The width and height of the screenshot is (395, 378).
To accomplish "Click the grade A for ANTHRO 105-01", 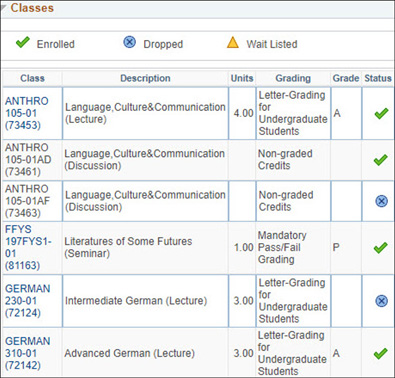I will click(337, 113).
